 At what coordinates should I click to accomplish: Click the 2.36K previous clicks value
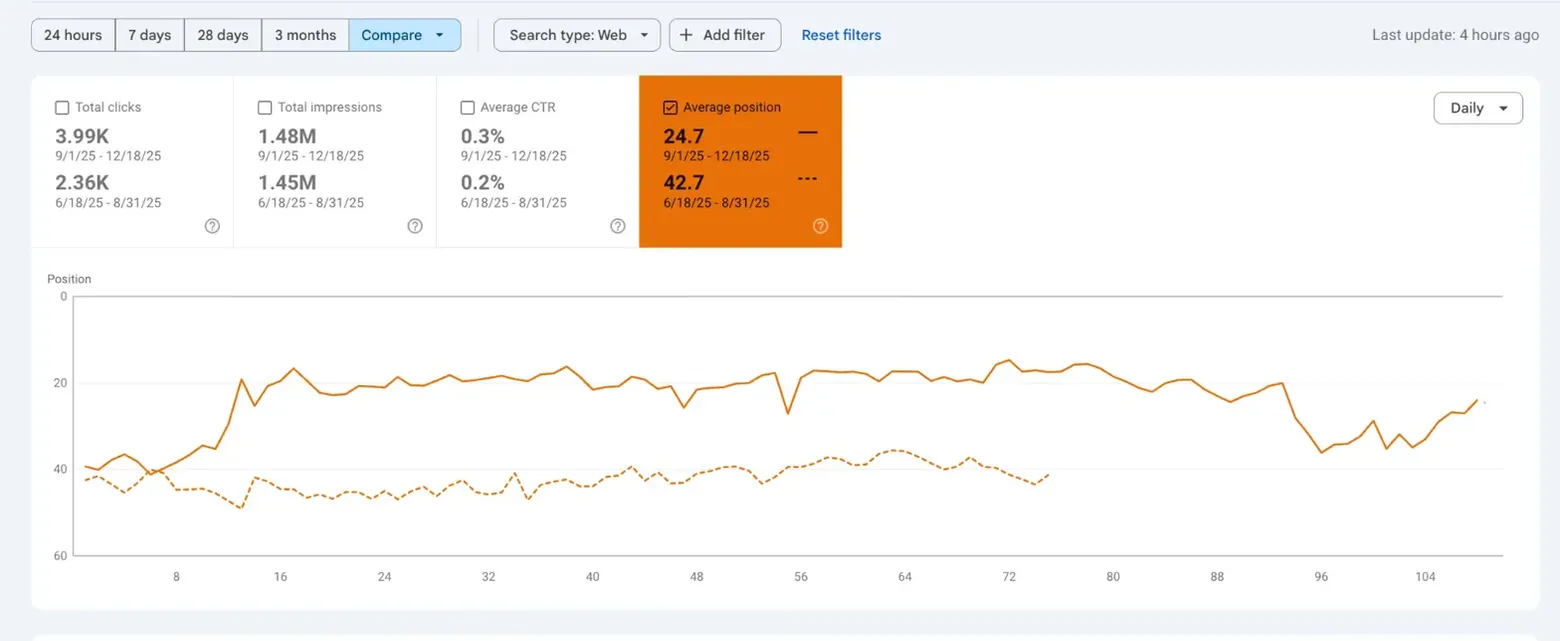click(x=83, y=182)
